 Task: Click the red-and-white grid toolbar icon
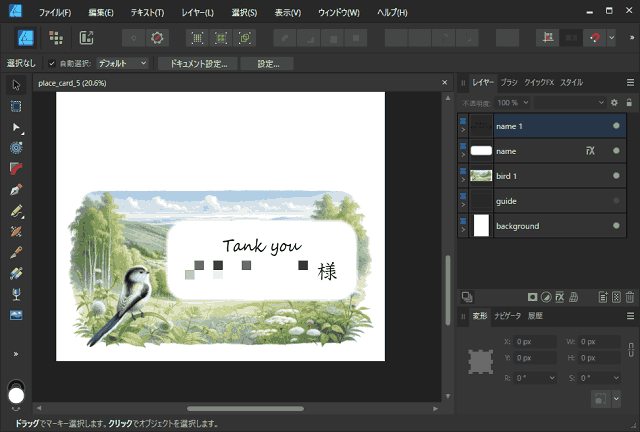point(548,38)
